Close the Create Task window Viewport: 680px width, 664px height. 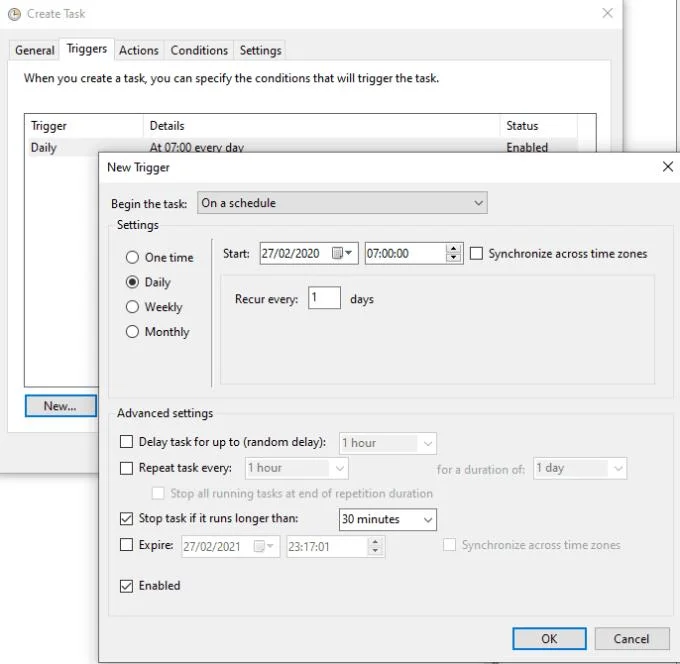[x=607, y=13]
